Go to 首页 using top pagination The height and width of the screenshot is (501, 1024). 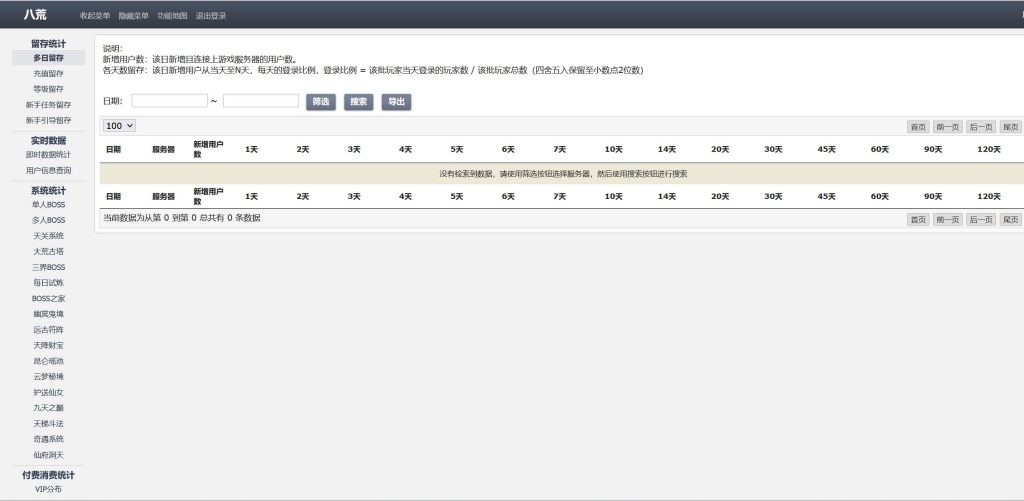coord(917,127)
